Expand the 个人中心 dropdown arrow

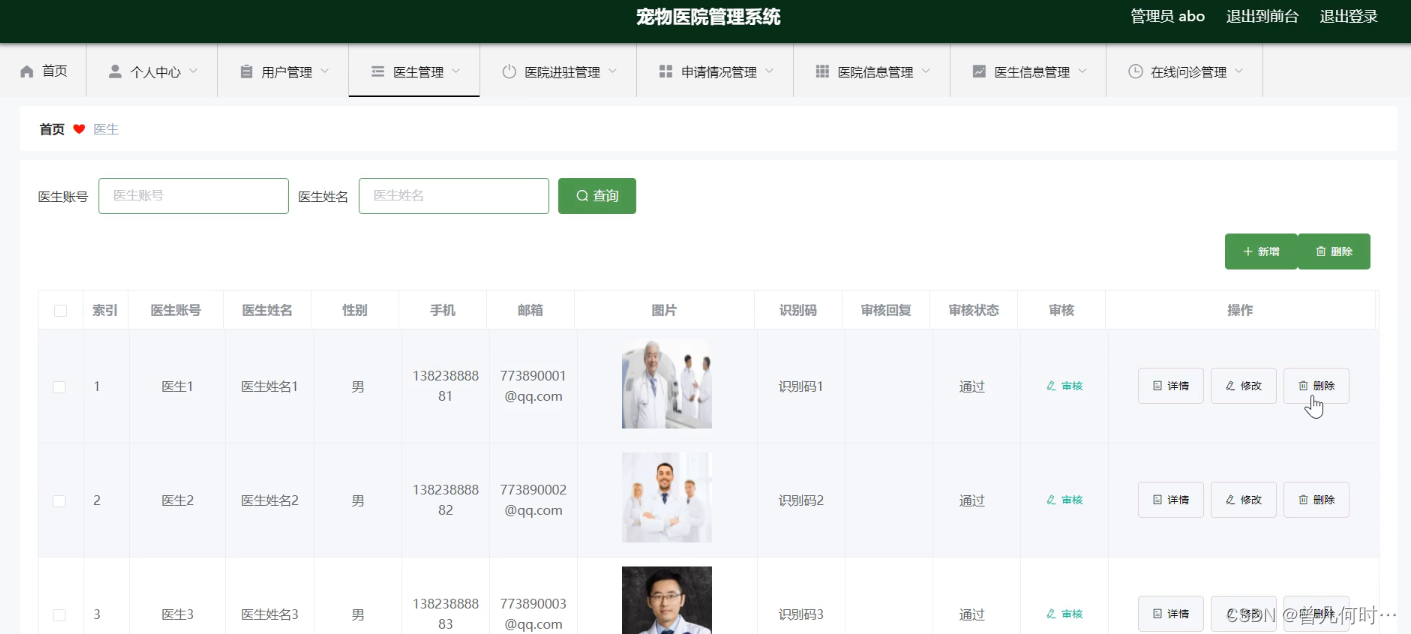(x=194, y=71)
